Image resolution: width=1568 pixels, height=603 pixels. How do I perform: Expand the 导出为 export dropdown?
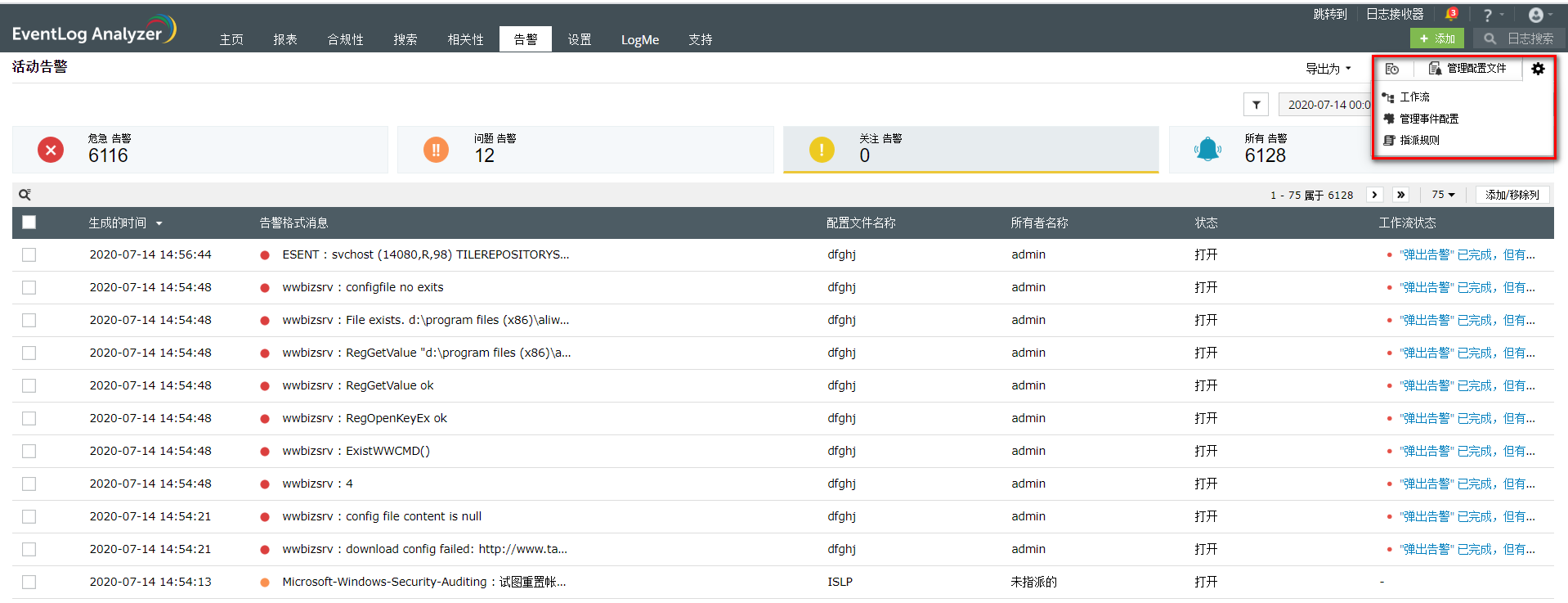(x=1328, y=69)
